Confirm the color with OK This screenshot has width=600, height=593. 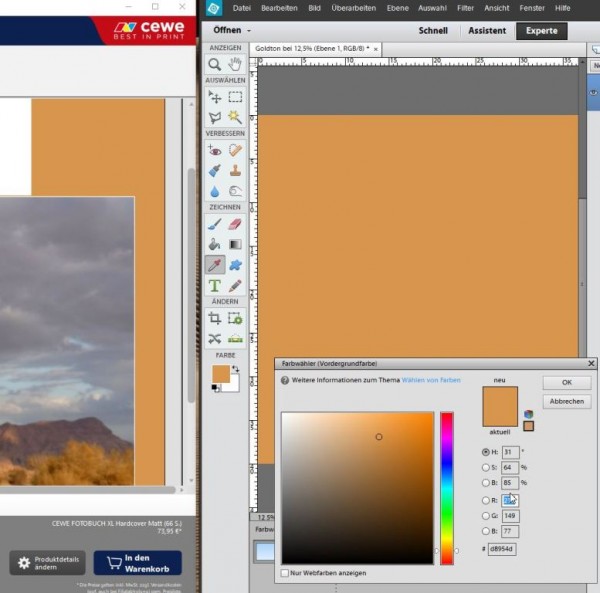(566, 383)
